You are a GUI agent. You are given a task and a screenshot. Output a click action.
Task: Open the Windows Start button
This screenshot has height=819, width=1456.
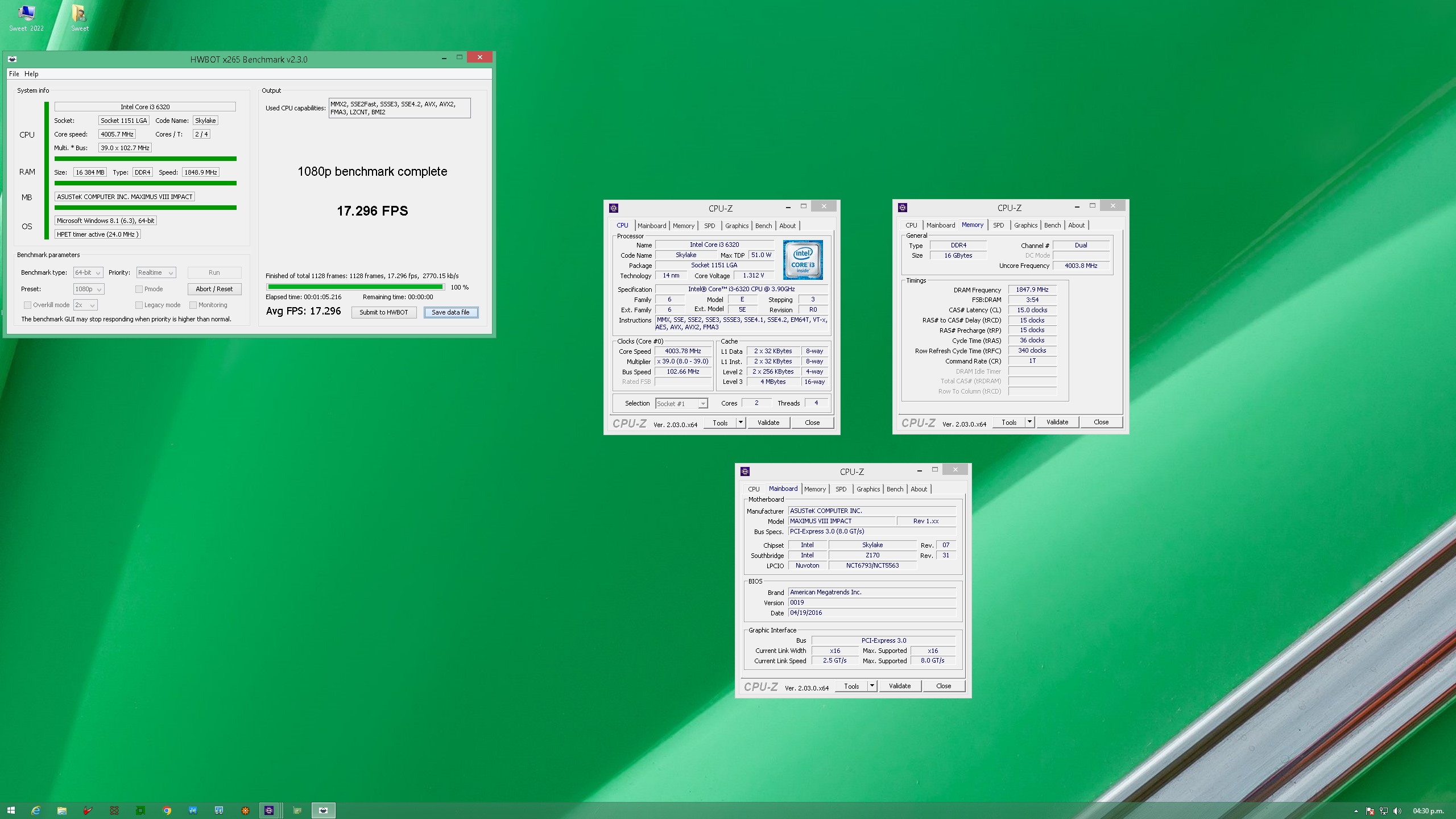point(11,810)
